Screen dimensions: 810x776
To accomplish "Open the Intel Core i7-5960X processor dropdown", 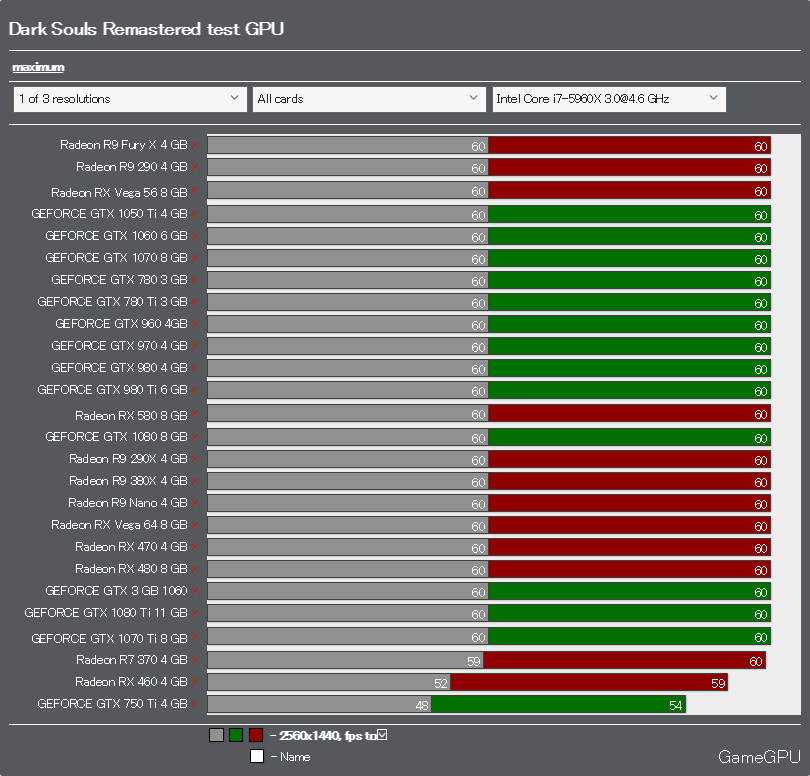I will 609,99.
